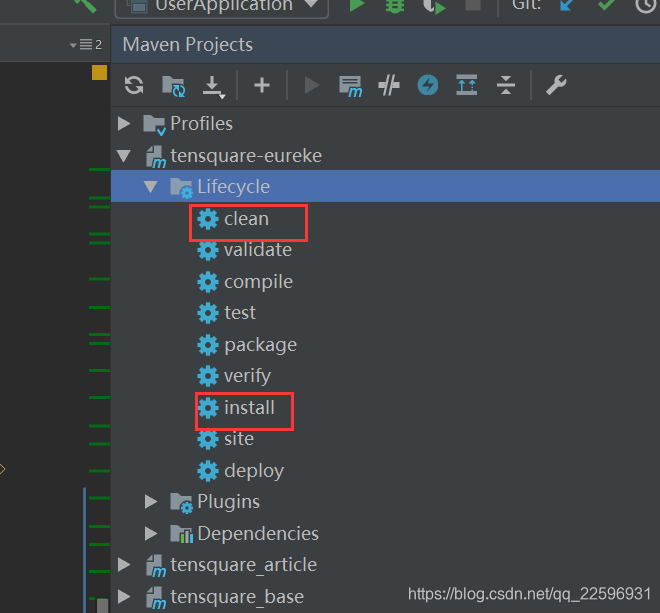The image size is (660, 613).
Task: Click Run Maven Build play icon
Action: (311, 85)
